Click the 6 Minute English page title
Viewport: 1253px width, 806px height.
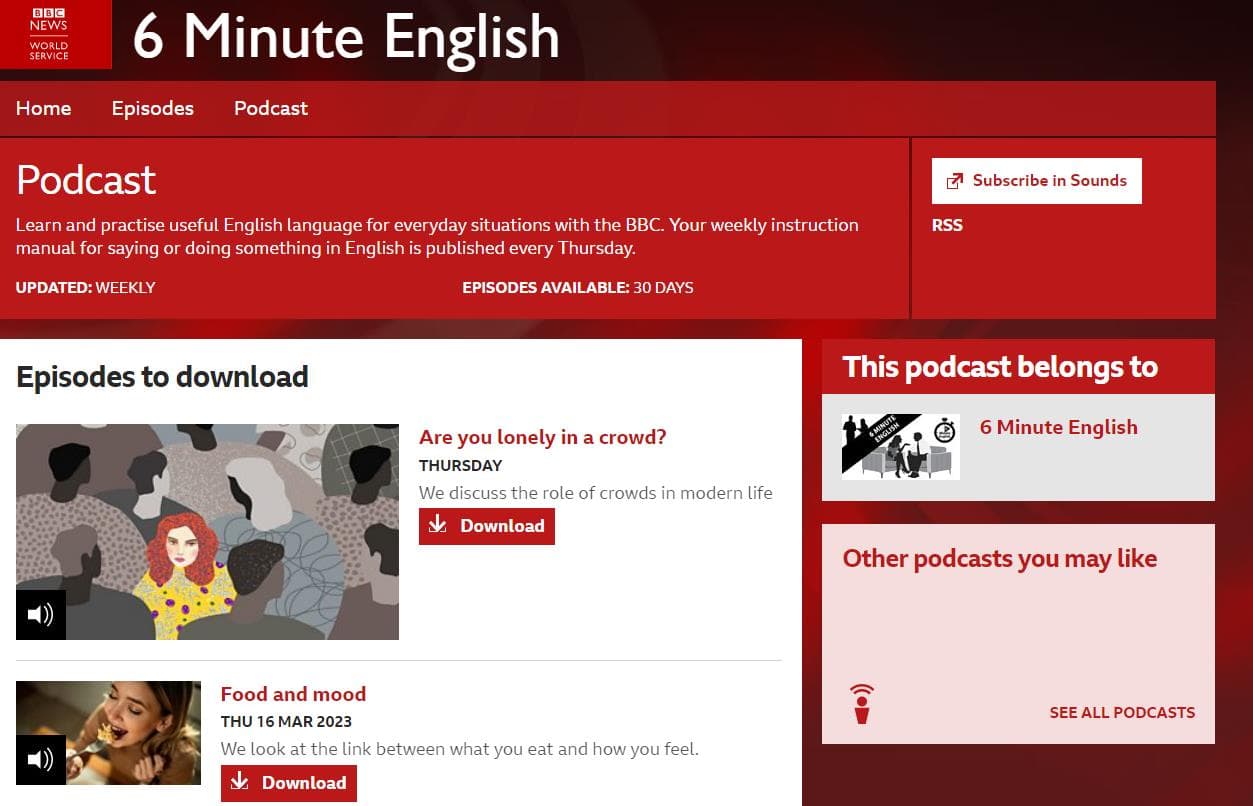click(346, 36)
